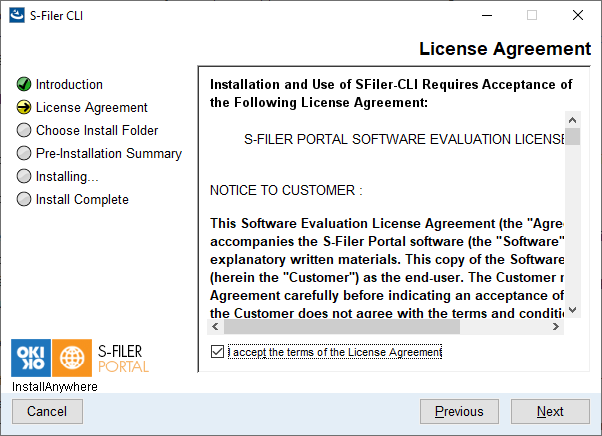Click the NOTICE TO CUSTOMER text

286,190
